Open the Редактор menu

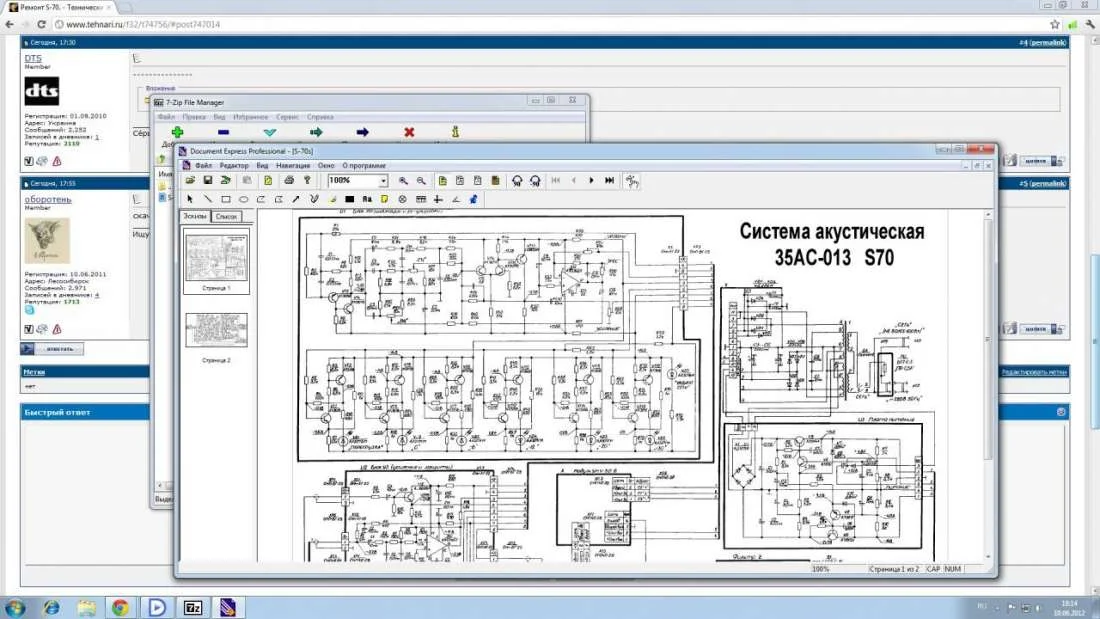(234, 166)
